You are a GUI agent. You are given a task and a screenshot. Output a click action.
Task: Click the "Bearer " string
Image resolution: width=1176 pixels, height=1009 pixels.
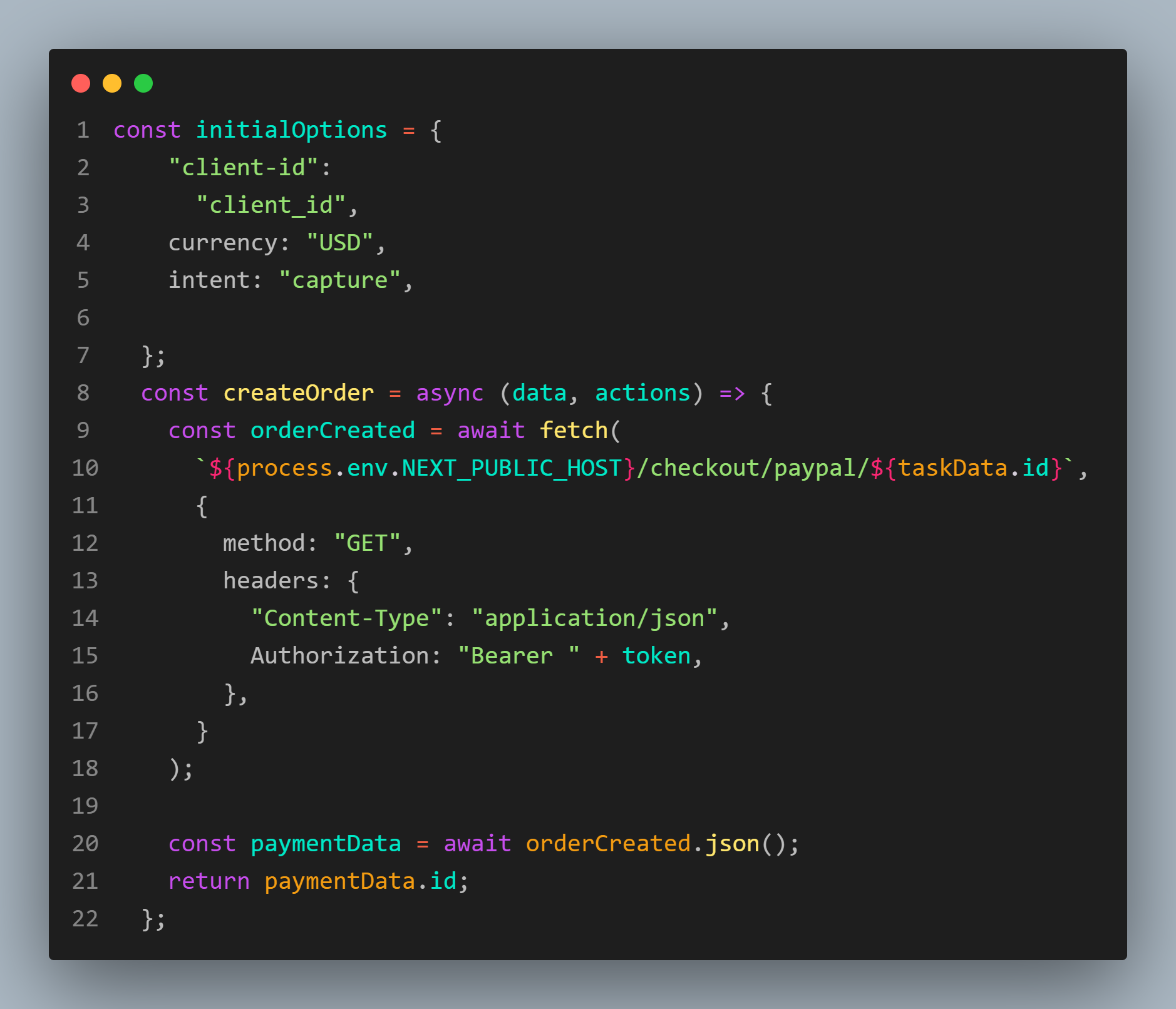click(518, 656)
